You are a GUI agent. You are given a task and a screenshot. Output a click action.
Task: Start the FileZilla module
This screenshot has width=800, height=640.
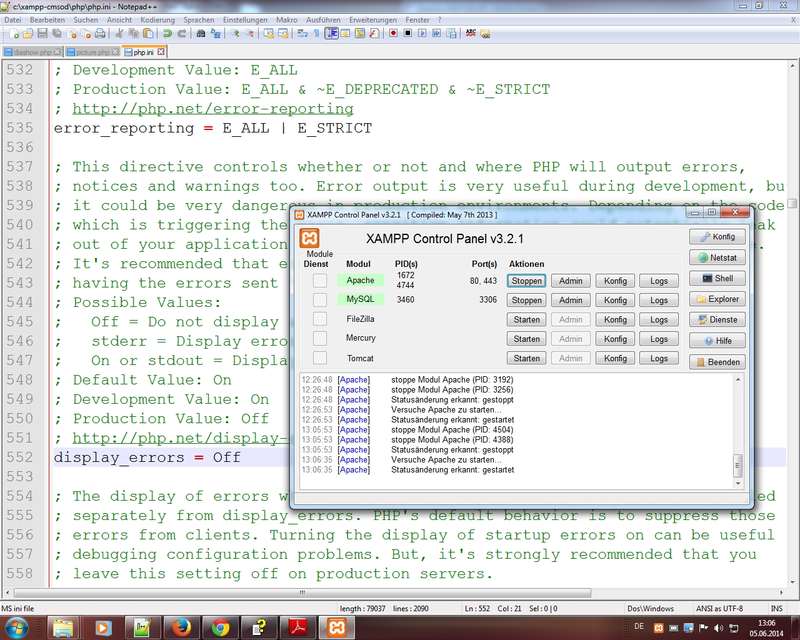coord(526,320)
